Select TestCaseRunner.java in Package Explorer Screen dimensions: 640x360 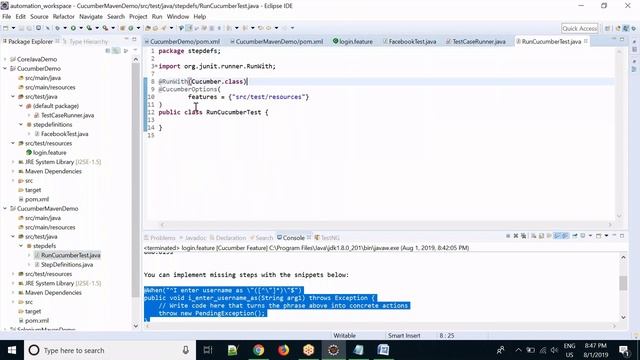point(64,115)
